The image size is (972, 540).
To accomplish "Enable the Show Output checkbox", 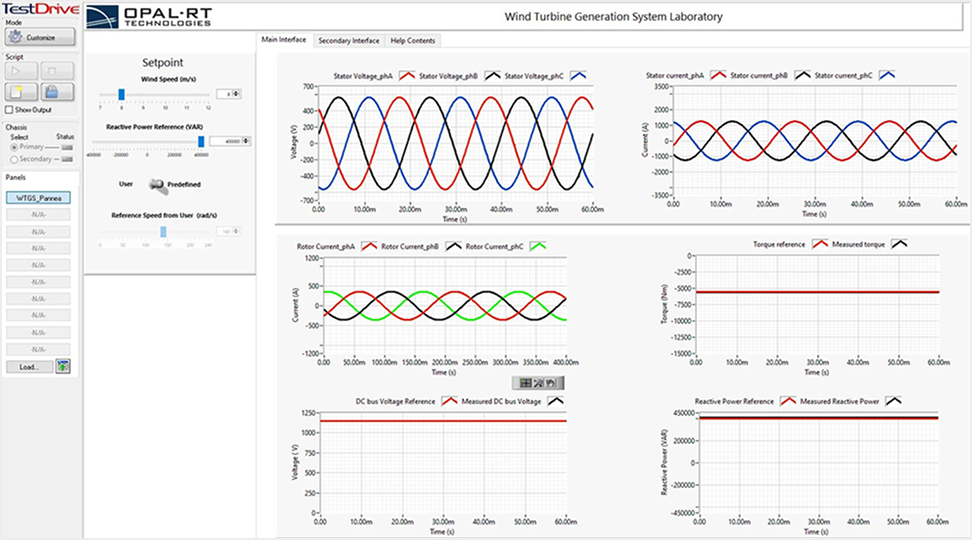I will 10,110.
